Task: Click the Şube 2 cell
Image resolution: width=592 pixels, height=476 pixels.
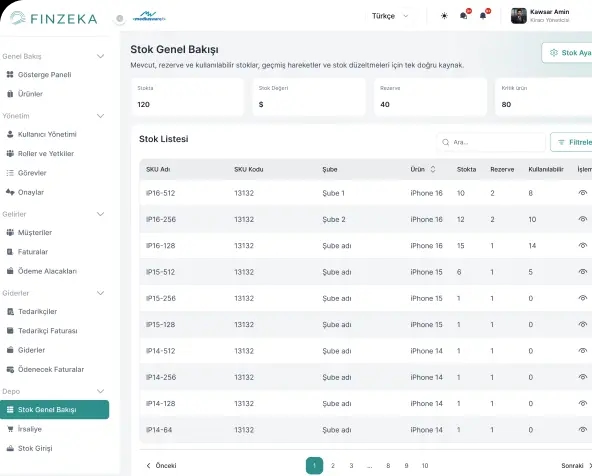Action: tap(334, 219)
